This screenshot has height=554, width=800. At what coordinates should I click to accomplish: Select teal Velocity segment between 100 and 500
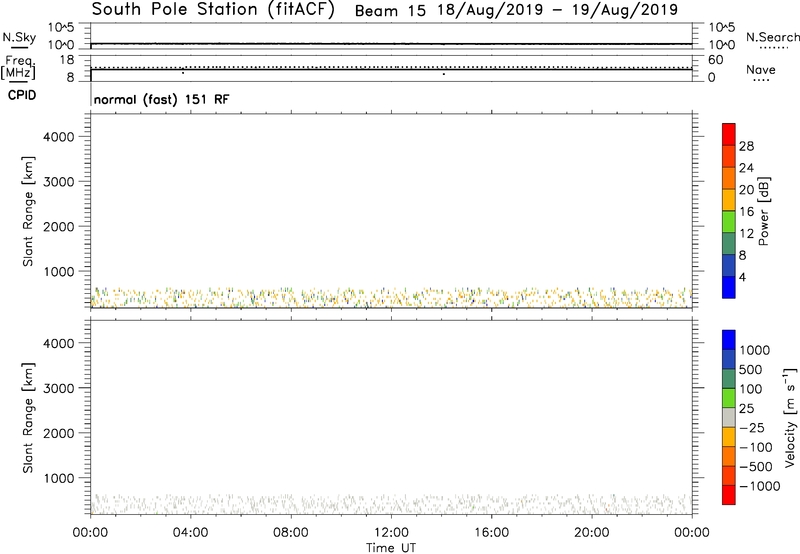click(729, 379)
